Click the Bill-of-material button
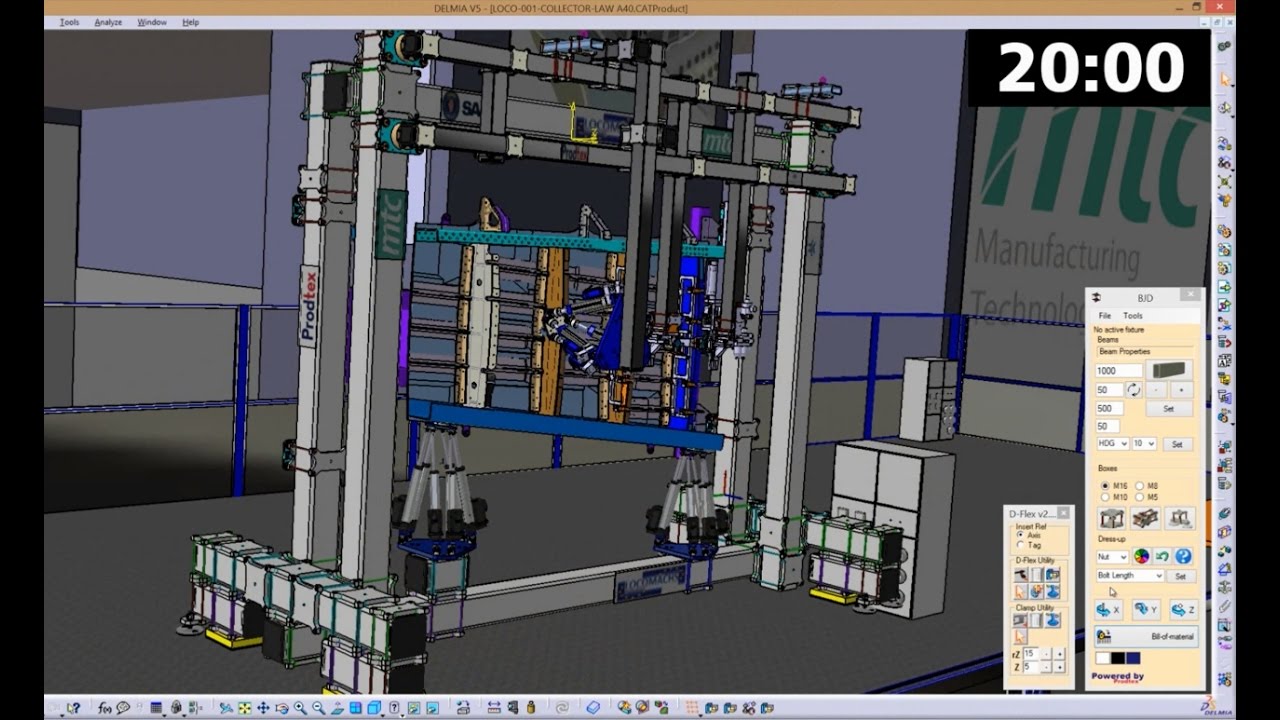Viewport: 1280px width, 720px height. coord(1147,636)
